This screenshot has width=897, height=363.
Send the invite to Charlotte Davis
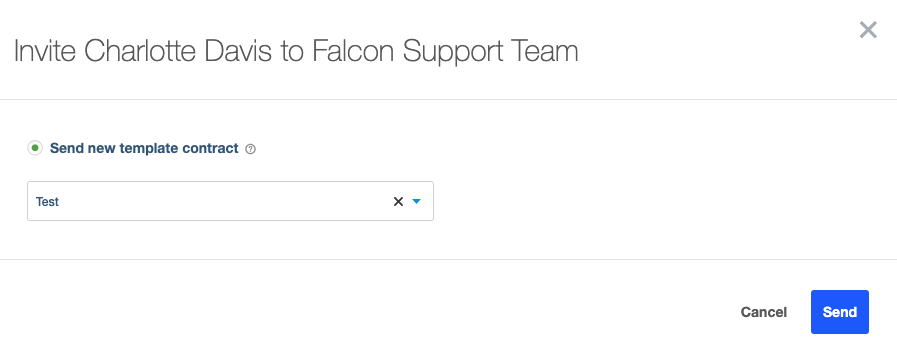click(x=839, y=312)
